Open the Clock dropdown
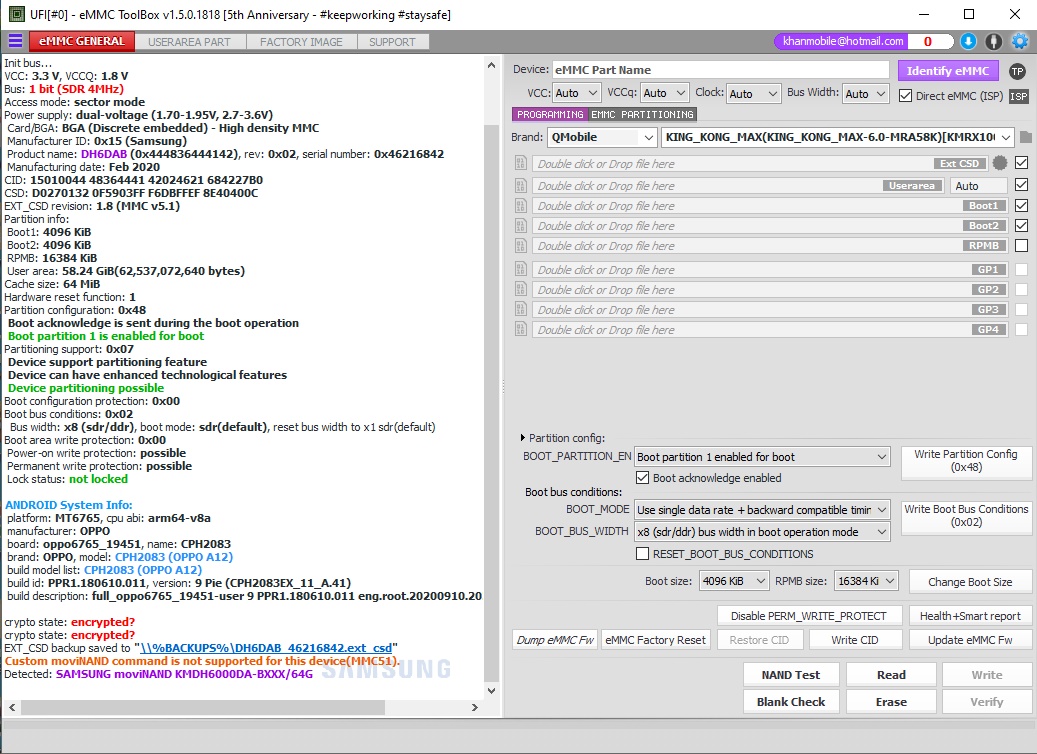The width and height of the screenshot is (1037, 754). pos(753,93)
